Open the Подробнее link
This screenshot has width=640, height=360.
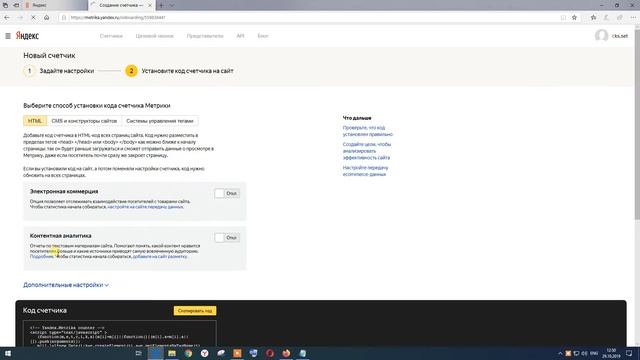[42, 257]
